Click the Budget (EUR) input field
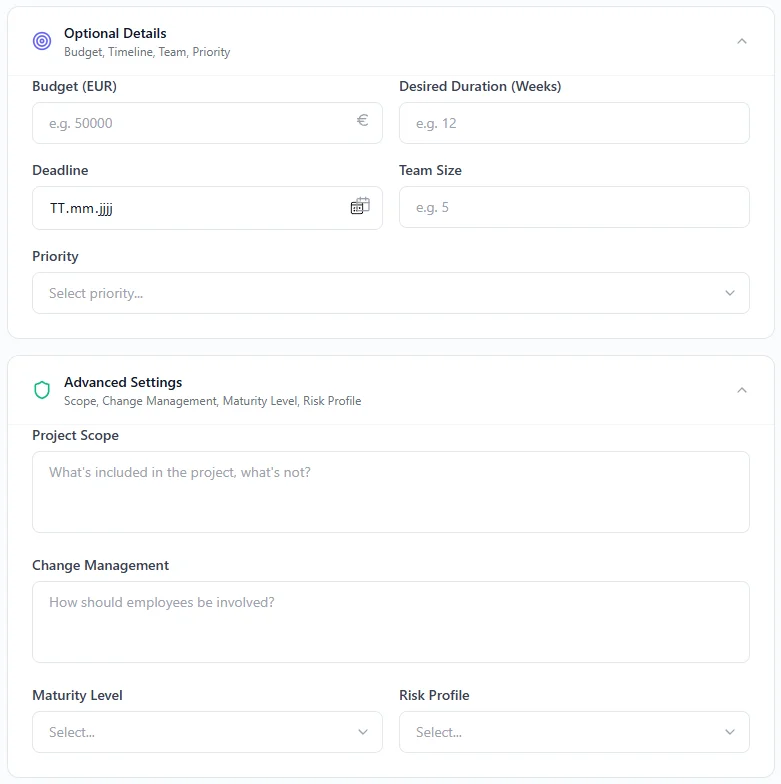This screenshot has width=781, height=784. pos(195,123)
